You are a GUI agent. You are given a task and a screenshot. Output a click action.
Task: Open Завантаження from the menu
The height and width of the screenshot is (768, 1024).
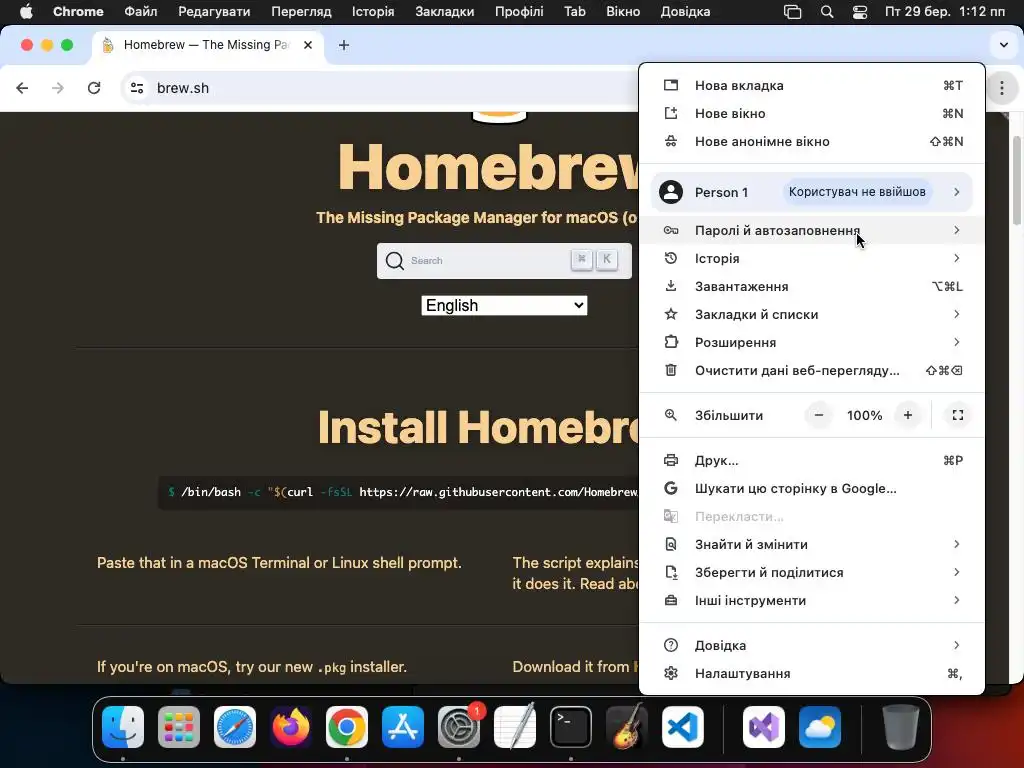[x=812, y=286]
